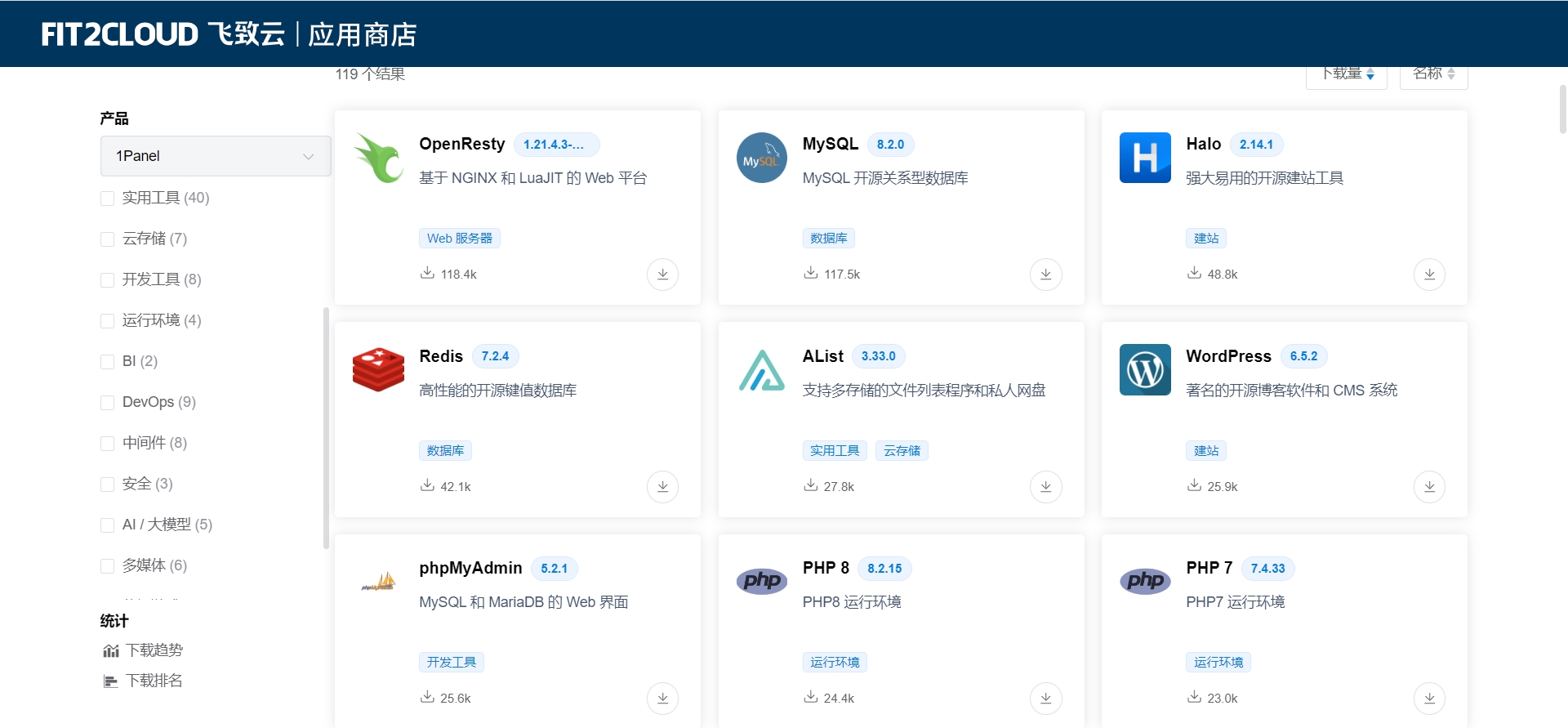1568x728 pixels.
Task: Download phpMyAdmin using its round download button
Action: tap(662, 699)
